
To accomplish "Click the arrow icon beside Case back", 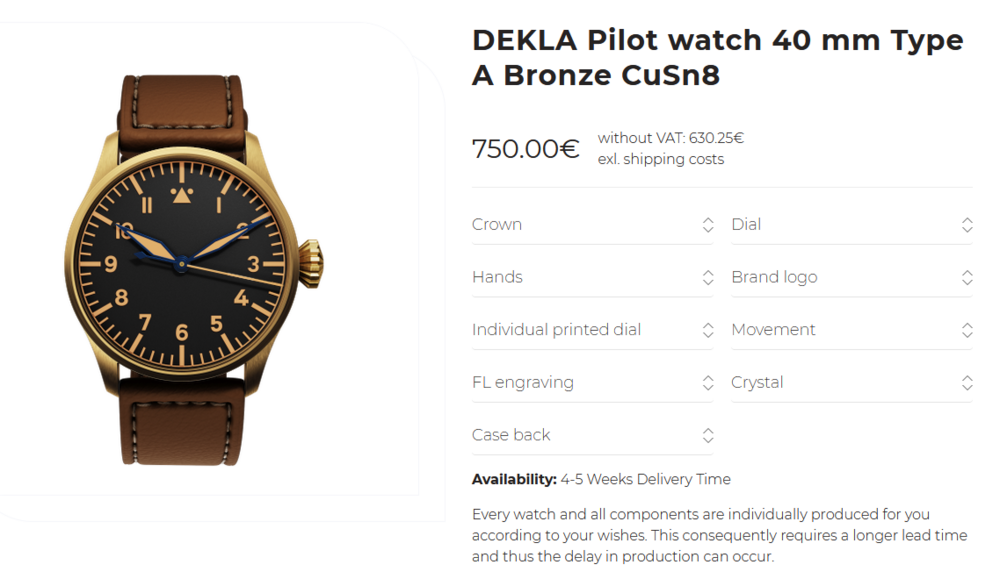I will click(708, 435).
